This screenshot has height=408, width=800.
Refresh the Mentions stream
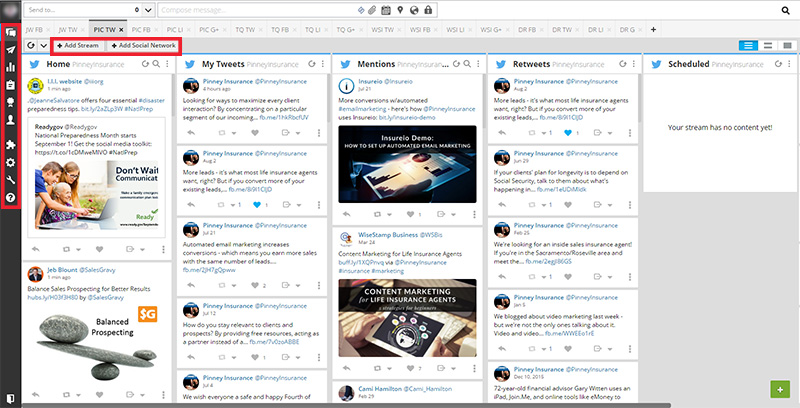pos(456,64)
